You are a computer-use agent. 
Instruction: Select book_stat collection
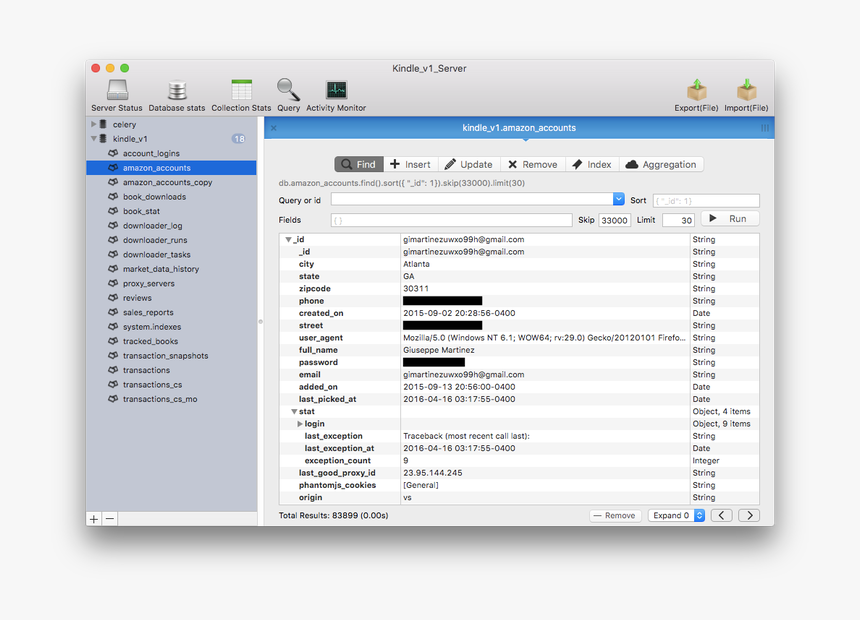click(171, 211)
